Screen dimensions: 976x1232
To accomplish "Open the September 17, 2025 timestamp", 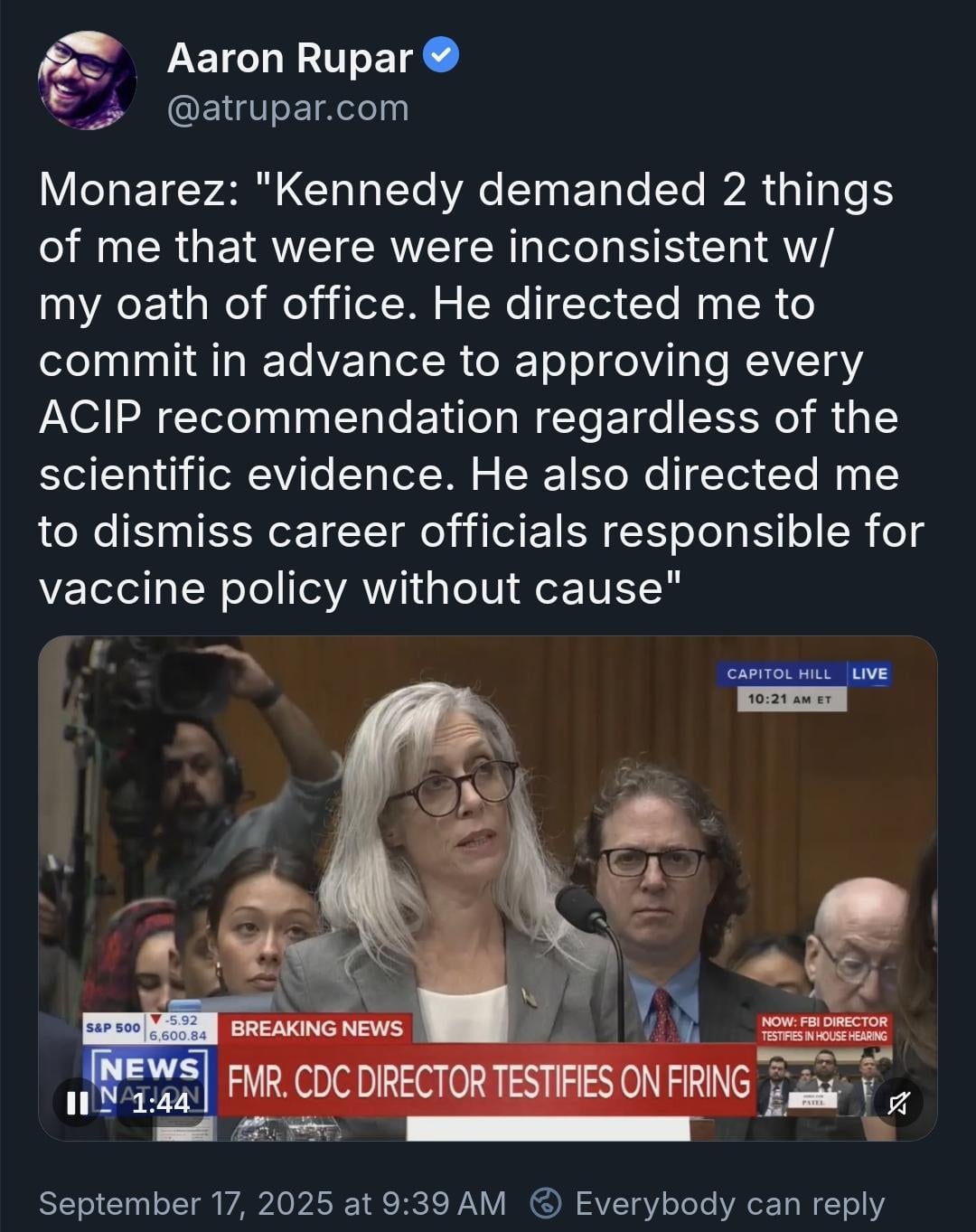I will click(272, 1204).
